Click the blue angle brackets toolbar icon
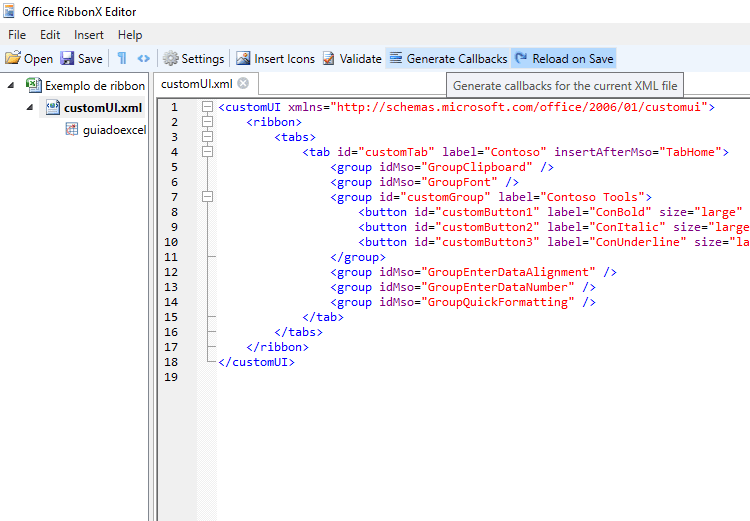Screen dimensions: 750x521 144,59
